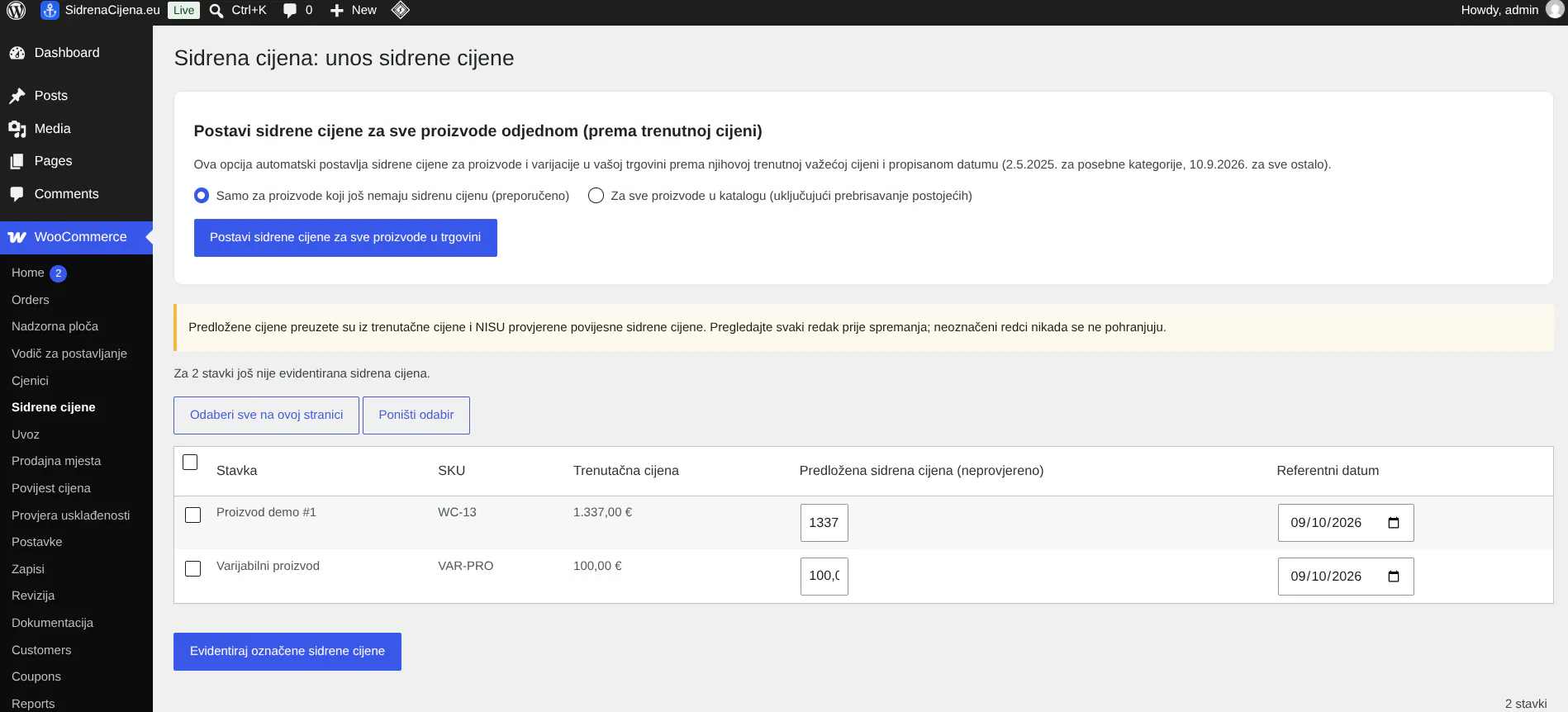Click the Comments speech bubble icon in sidebar
This screenshot has width=1568, height=712.
pyautogui.click(x=17, y=194)
